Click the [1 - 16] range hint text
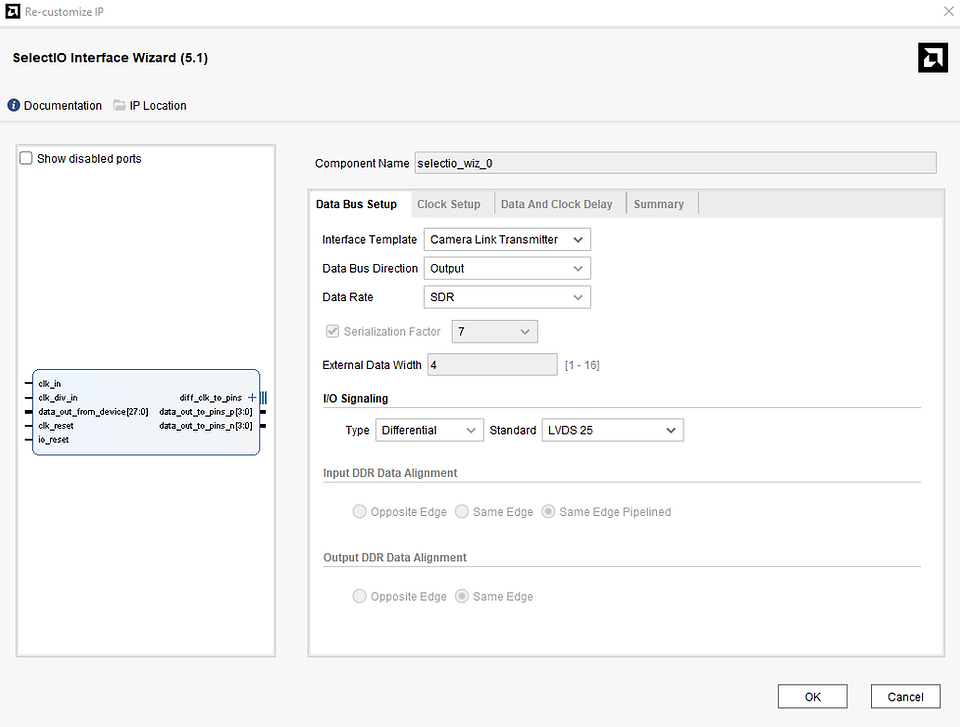This screenshot has width=960, height=727. click(x=582, y=365)
